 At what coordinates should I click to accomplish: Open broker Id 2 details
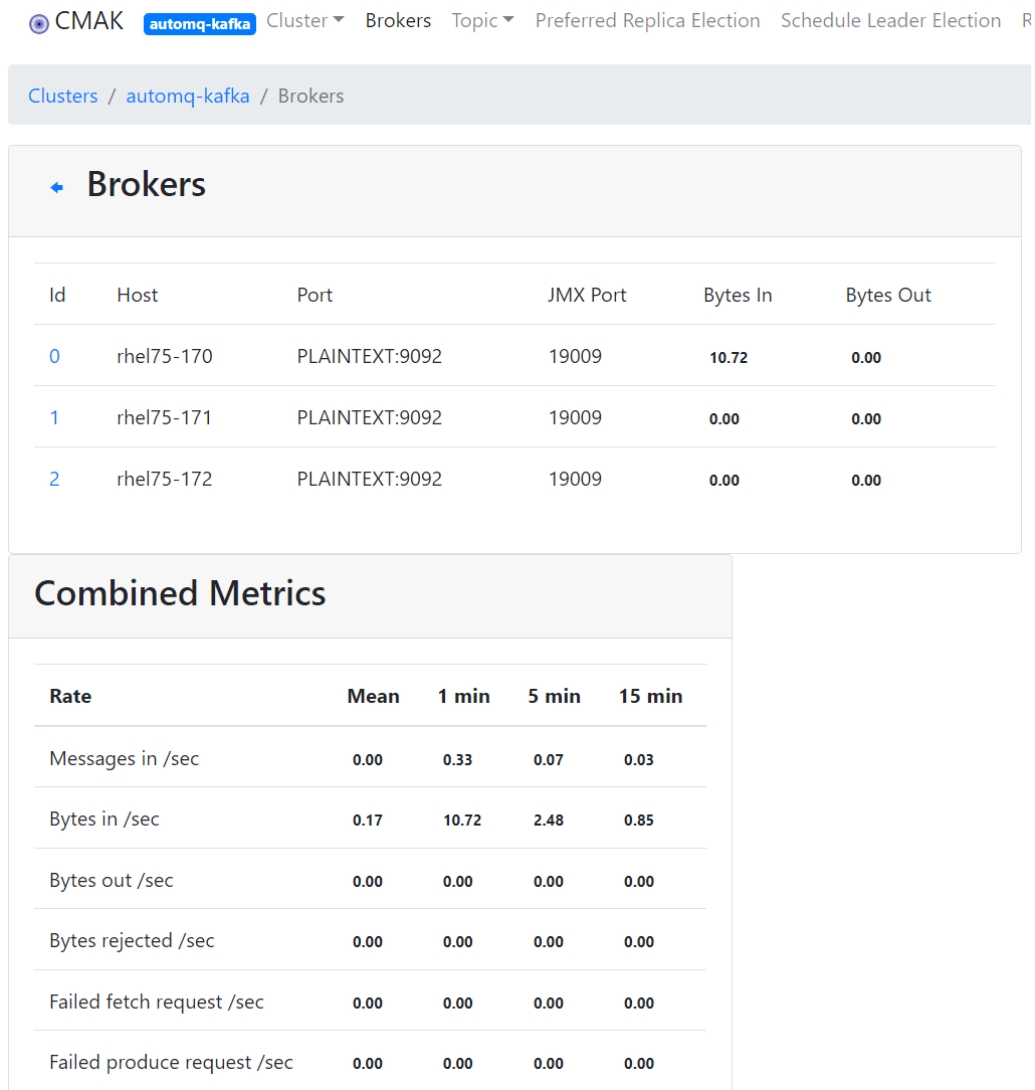pyautogui.click(x=54, y=479)
